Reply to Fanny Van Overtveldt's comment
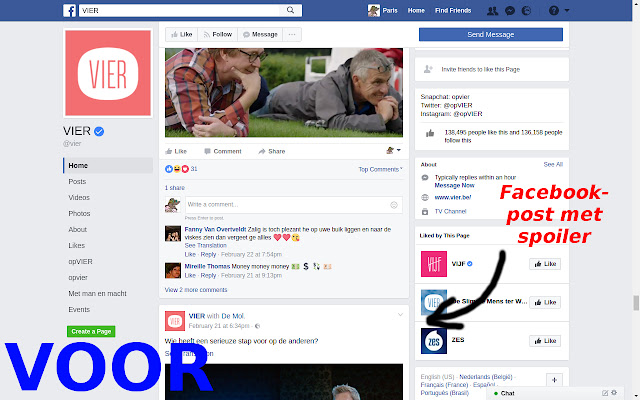Screen dimensions: 640x400 208,254
